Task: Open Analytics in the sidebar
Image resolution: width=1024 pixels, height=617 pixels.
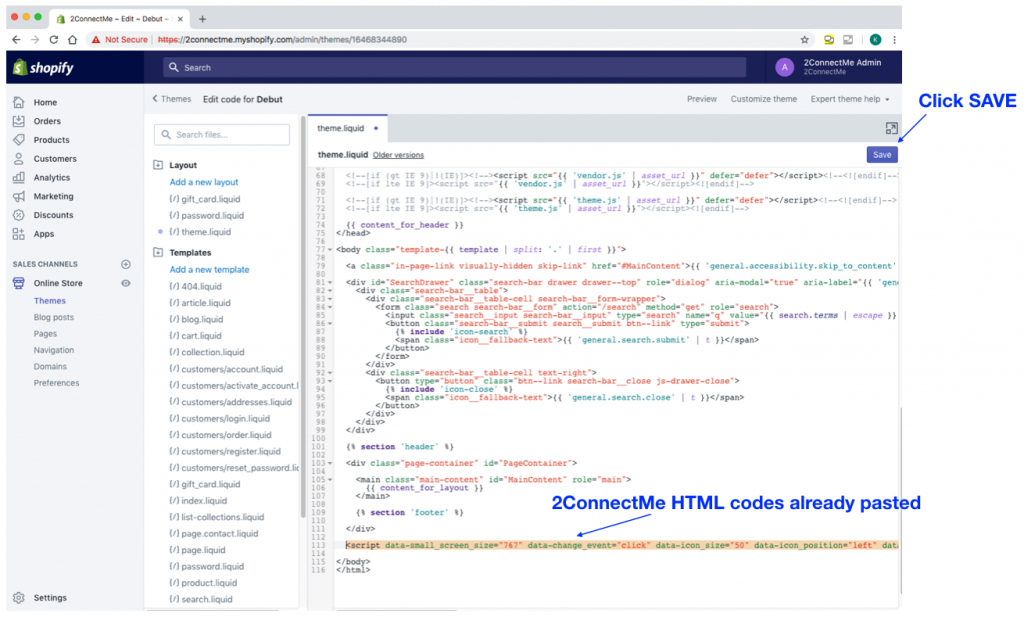Action: coord(52,178)
